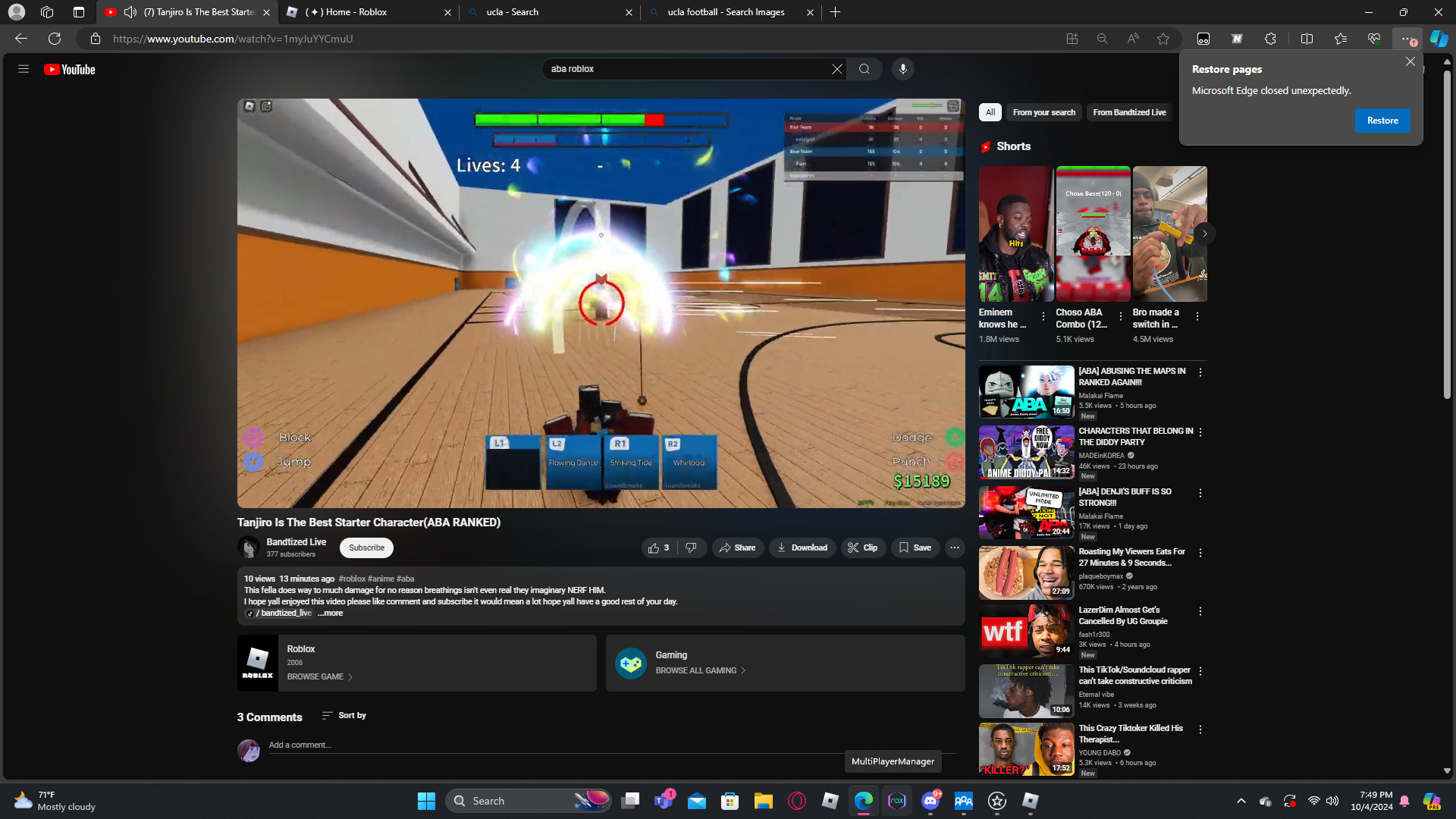1456x819 pixels.
Task: Open the Copilot sidebar icon
Action: pos(1439,39)
